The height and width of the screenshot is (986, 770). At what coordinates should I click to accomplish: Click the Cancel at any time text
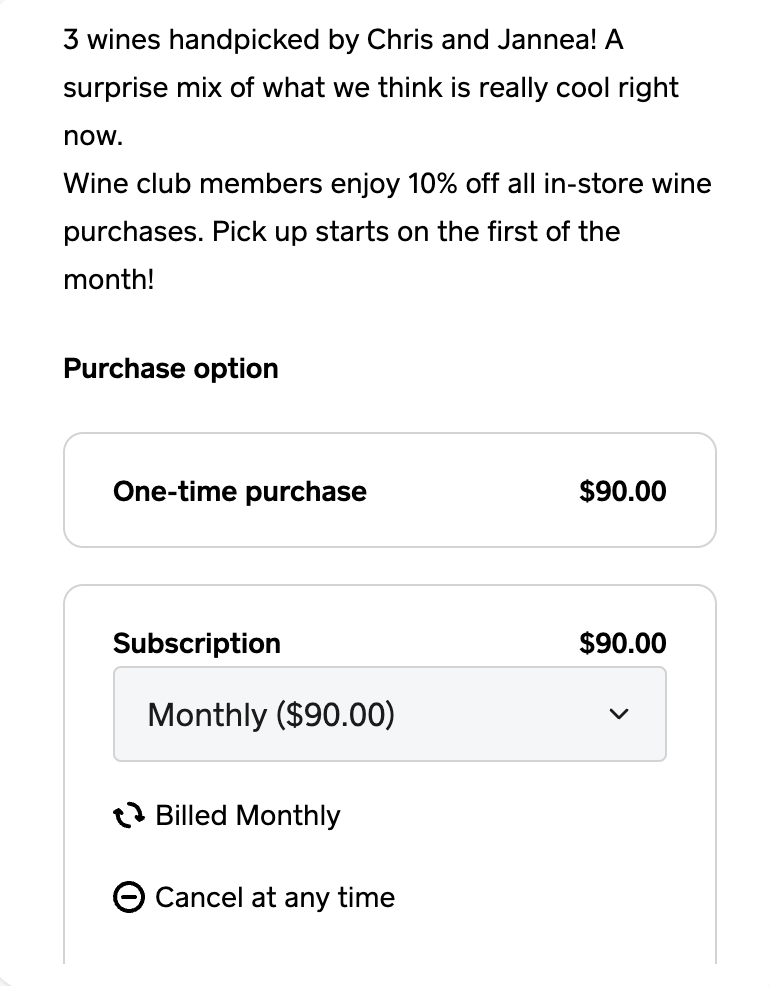275,898
